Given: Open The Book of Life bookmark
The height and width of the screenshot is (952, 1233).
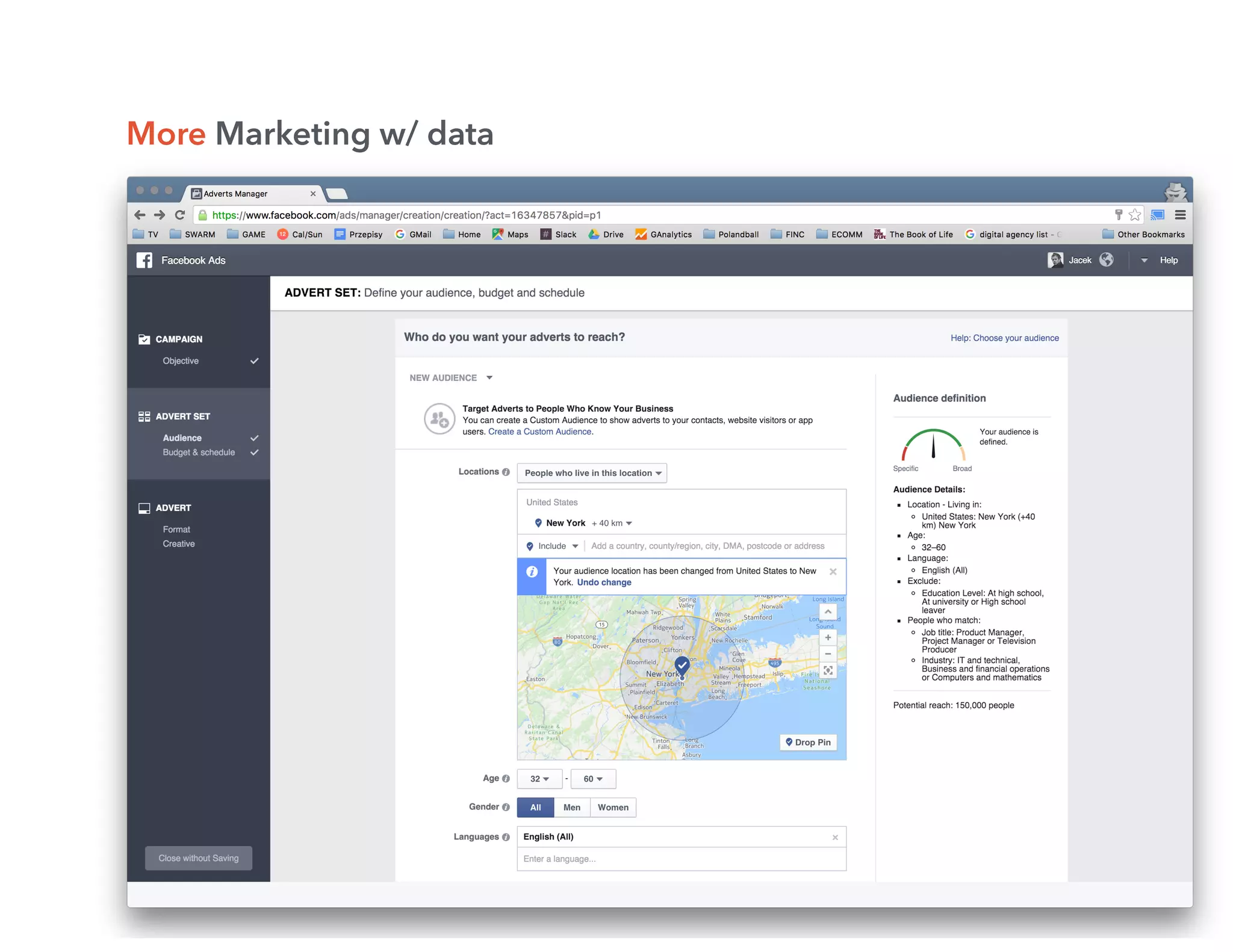Looking at the screenshot, I should [x=913, y=234].
